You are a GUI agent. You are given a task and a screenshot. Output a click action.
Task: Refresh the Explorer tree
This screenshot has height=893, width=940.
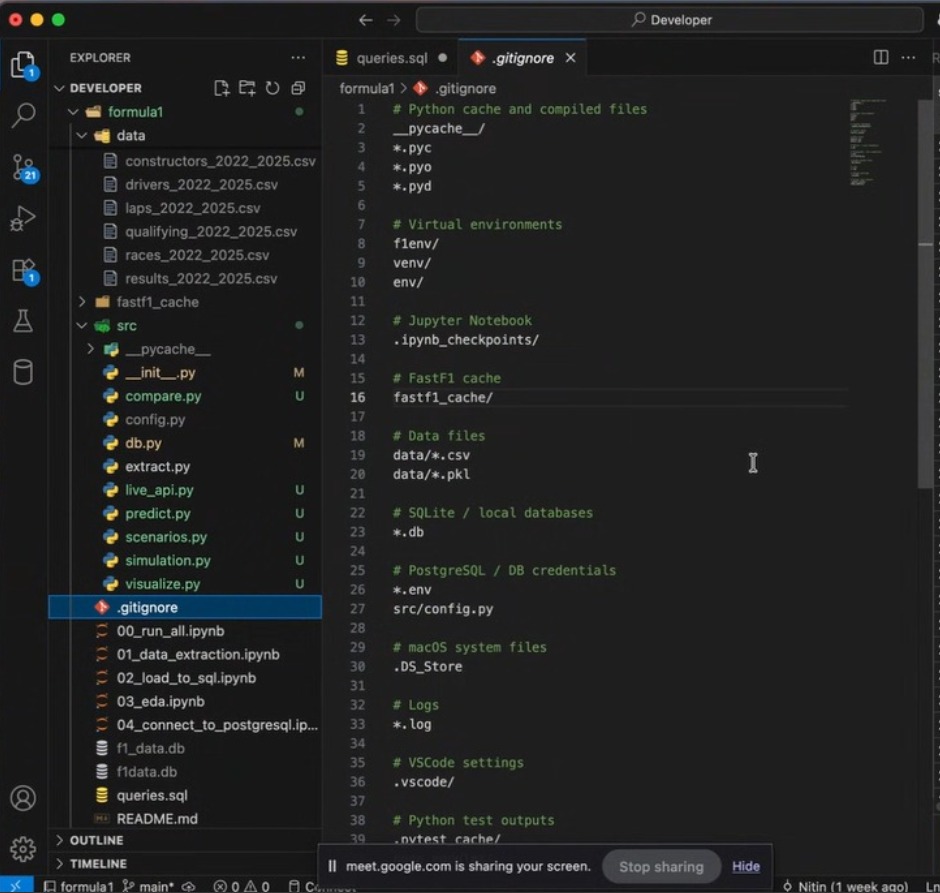272,88
